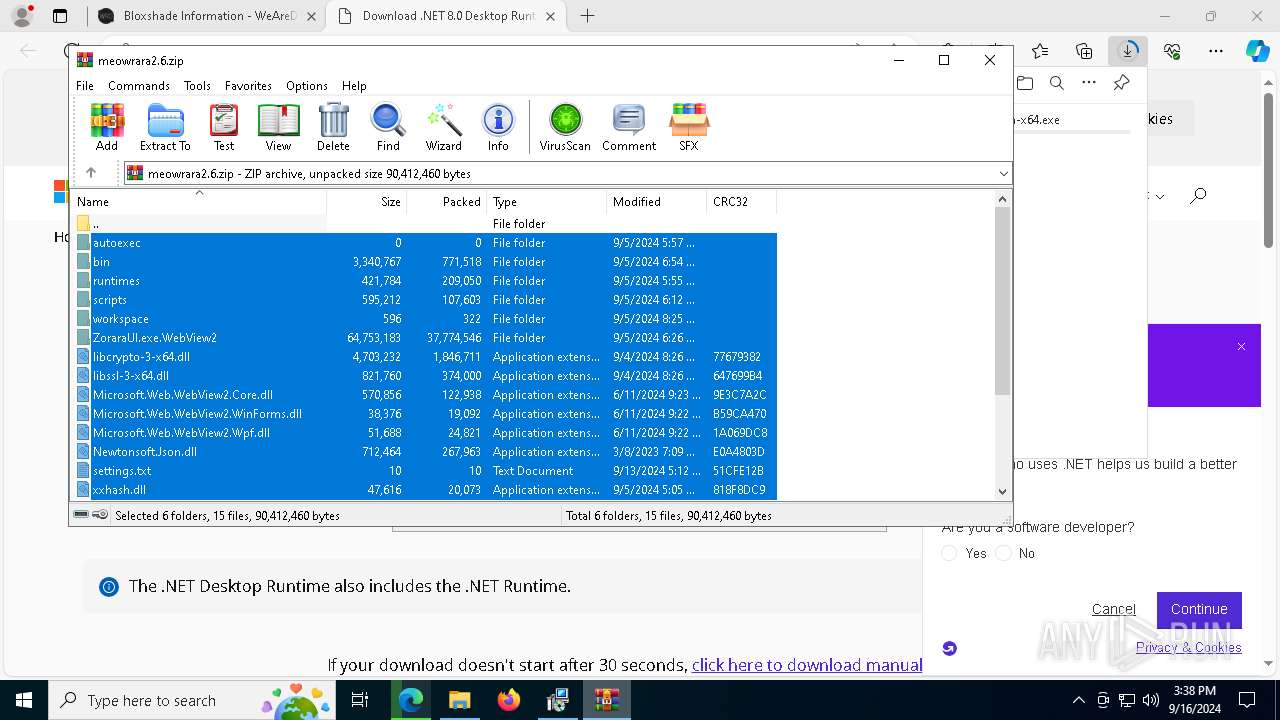Screen dimensions: 1280x720
Task: Sort by the Type column header
Action: tap(546, 201)
